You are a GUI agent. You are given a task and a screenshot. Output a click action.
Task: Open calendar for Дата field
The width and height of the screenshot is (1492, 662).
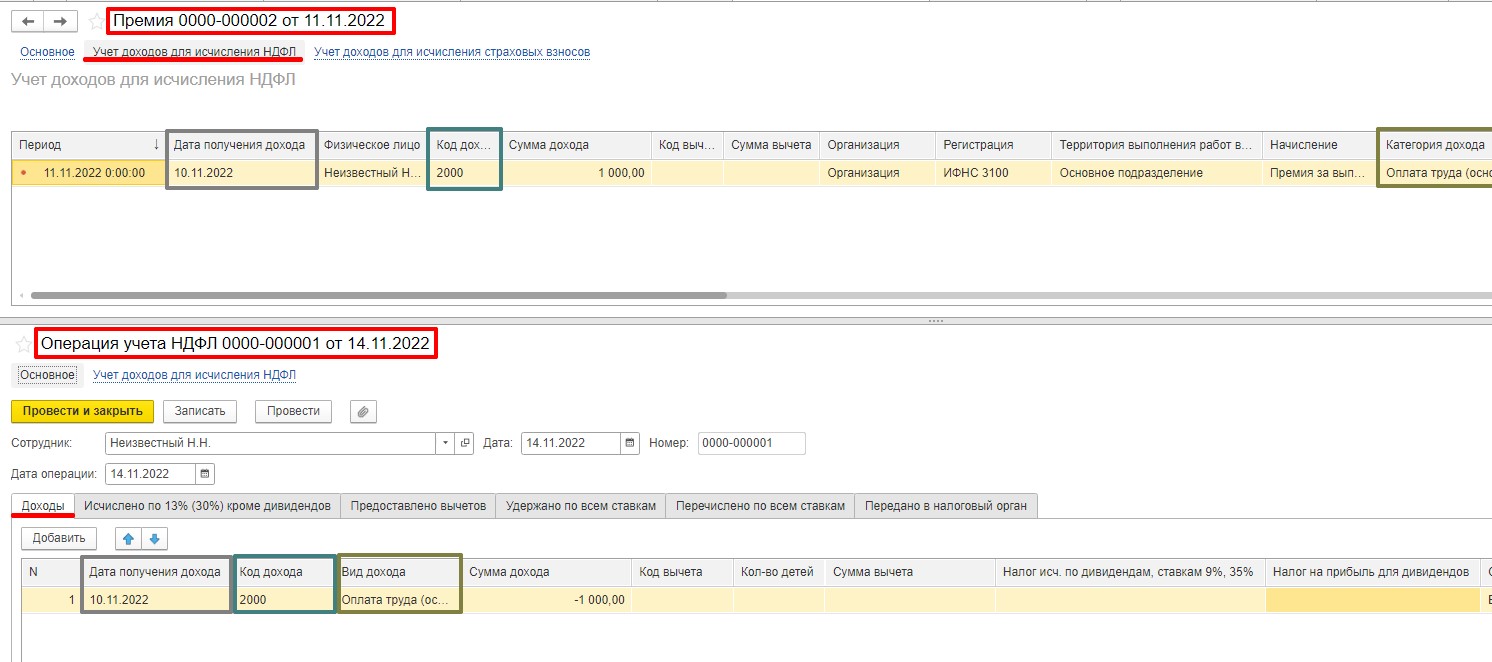[x=630, y=443]
